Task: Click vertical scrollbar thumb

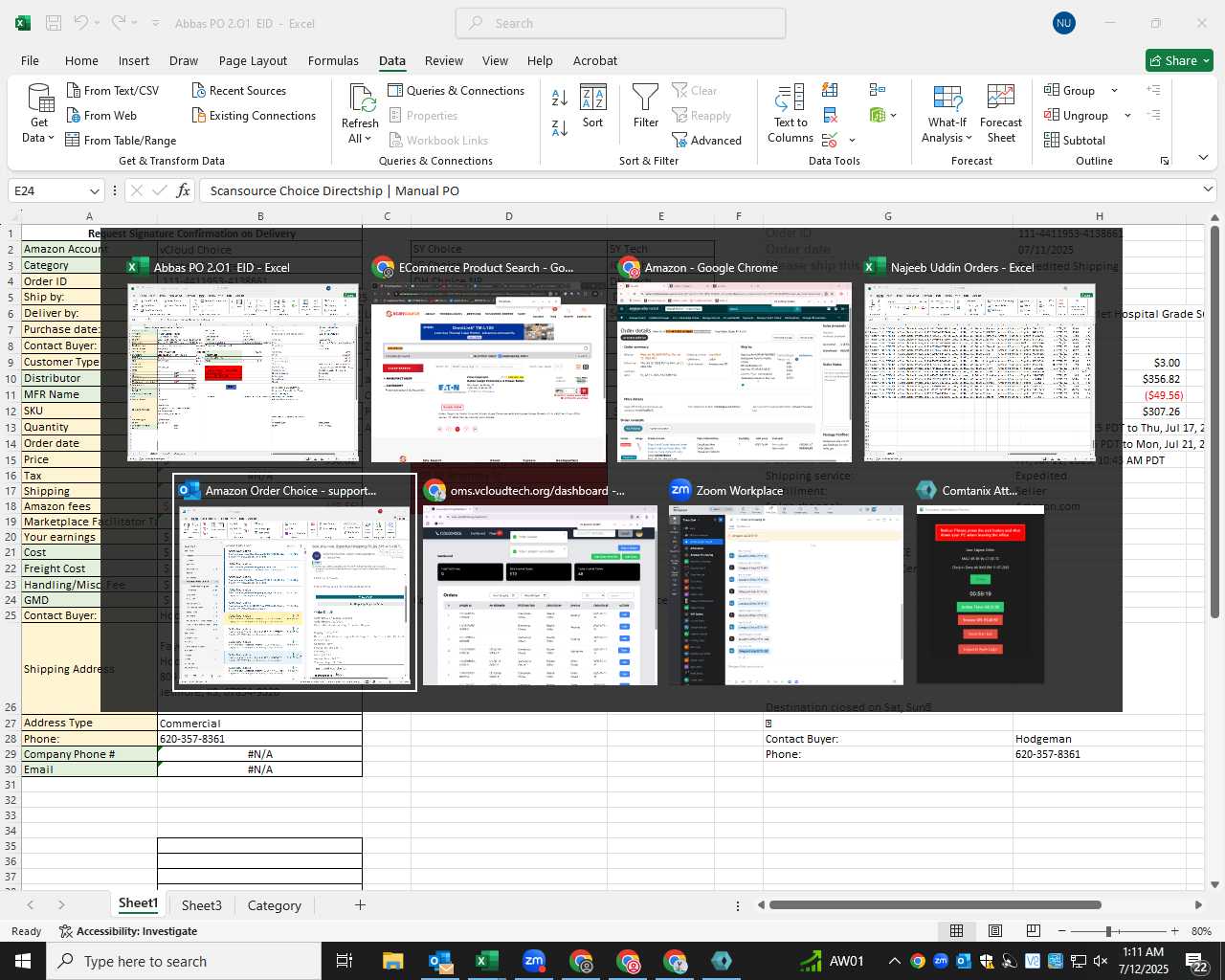Action: 1214,421
